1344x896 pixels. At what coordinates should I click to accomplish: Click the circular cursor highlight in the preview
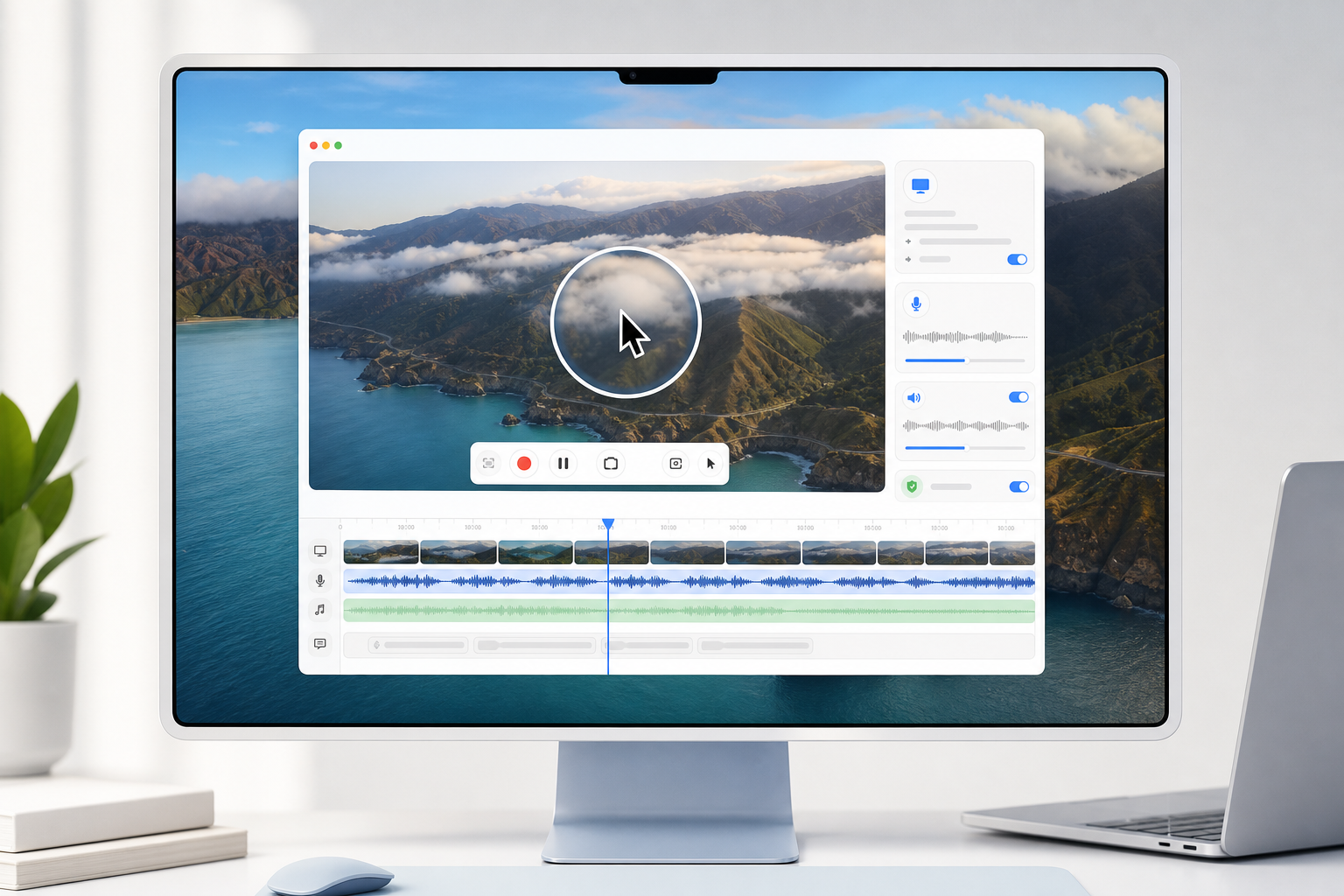point(626,323)
